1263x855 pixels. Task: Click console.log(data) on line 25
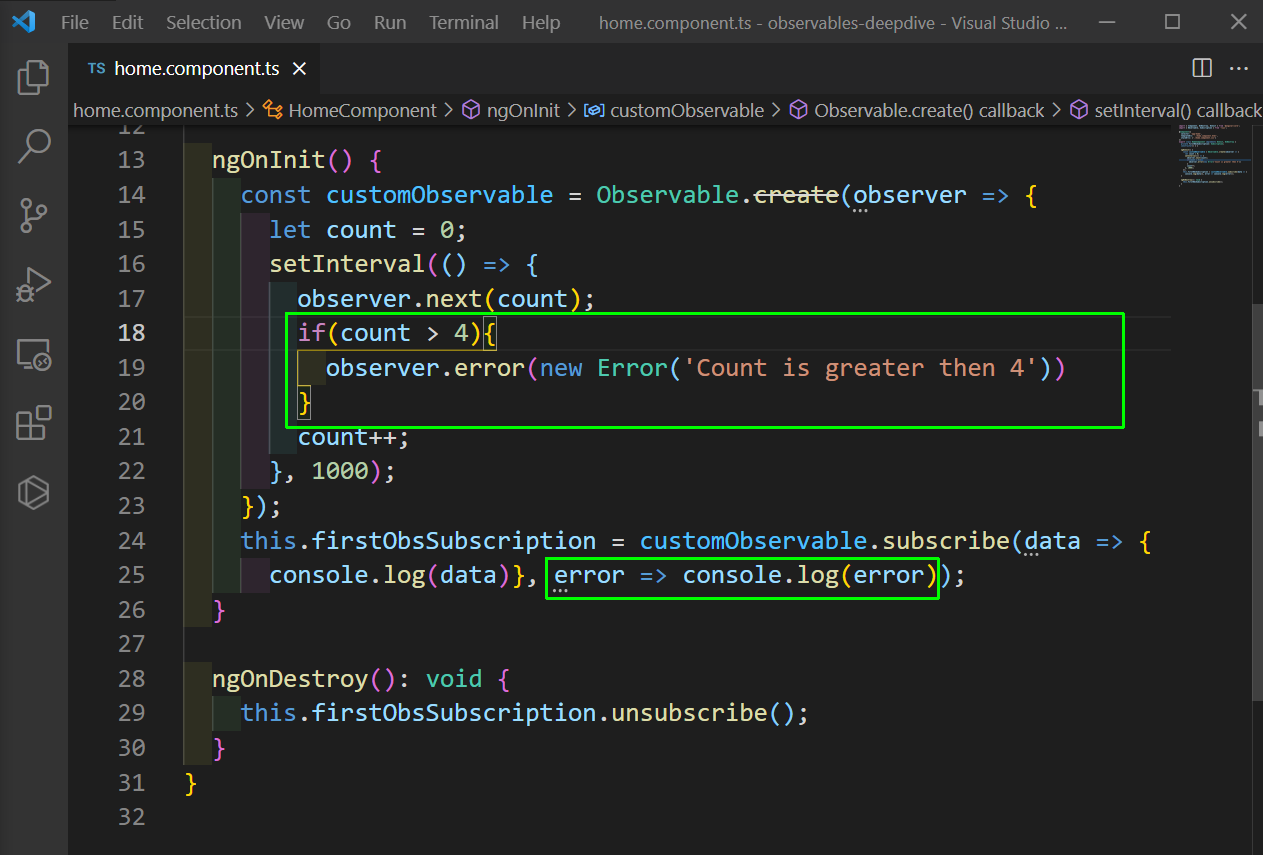pyautogui.click(x=390, y=575)
